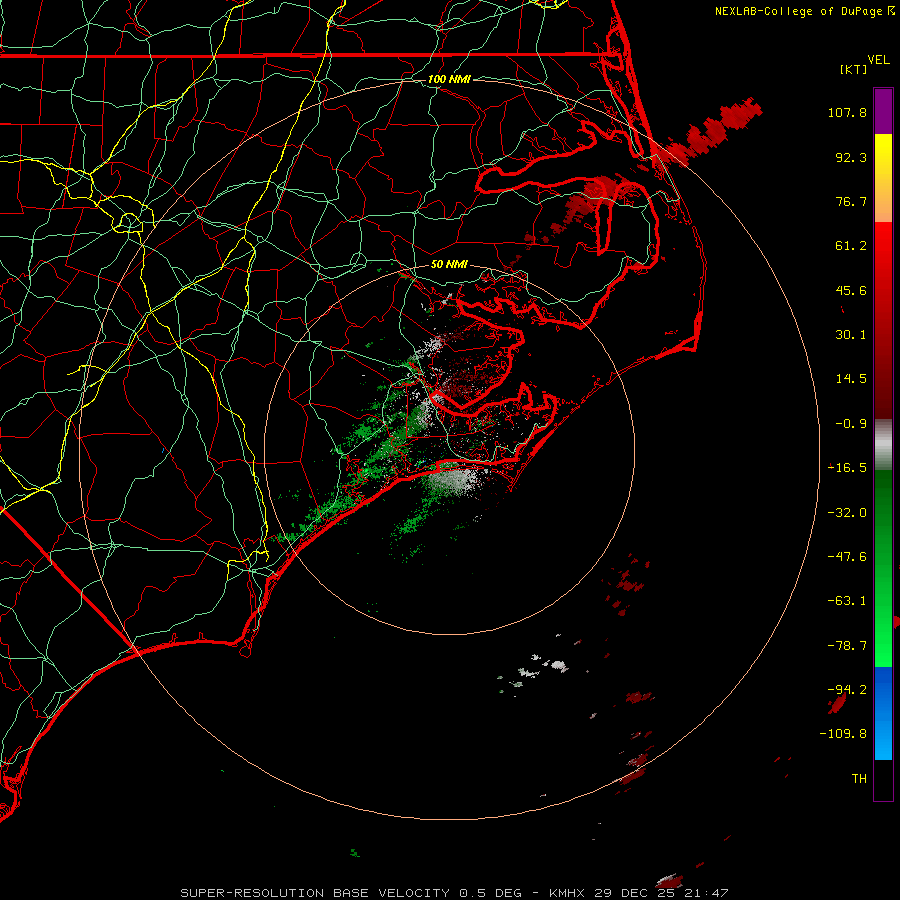Pick the gray near-zero segment of the scale
The width and height of the screenshot is (900, 900).
883,445
